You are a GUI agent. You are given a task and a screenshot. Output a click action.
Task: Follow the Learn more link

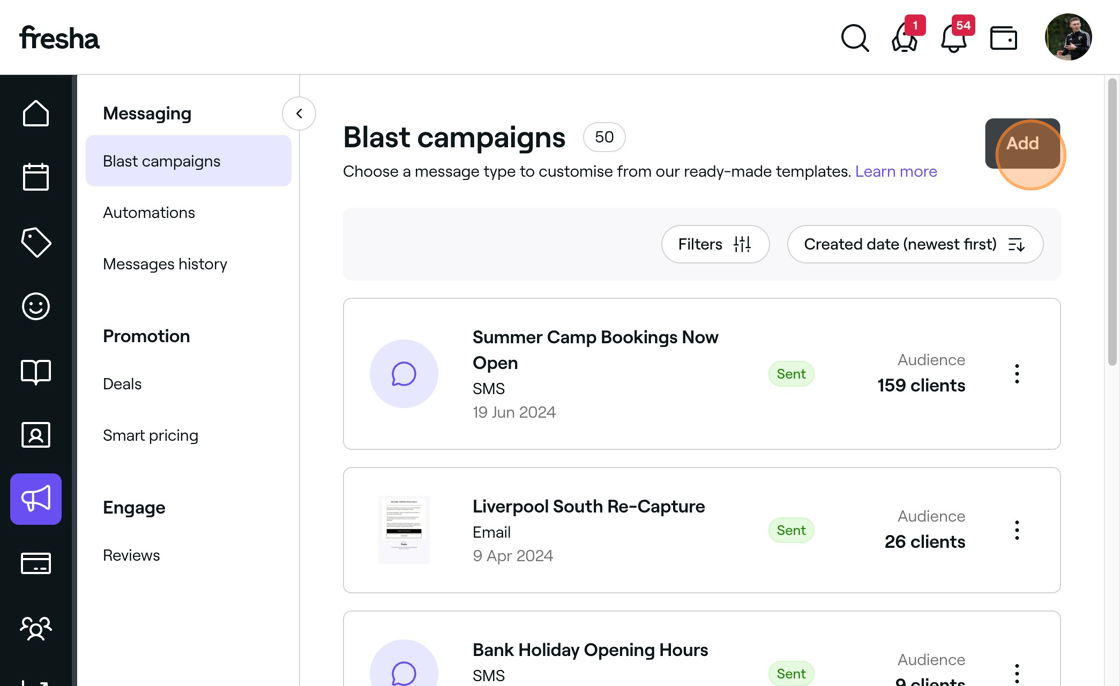point(896,172)
